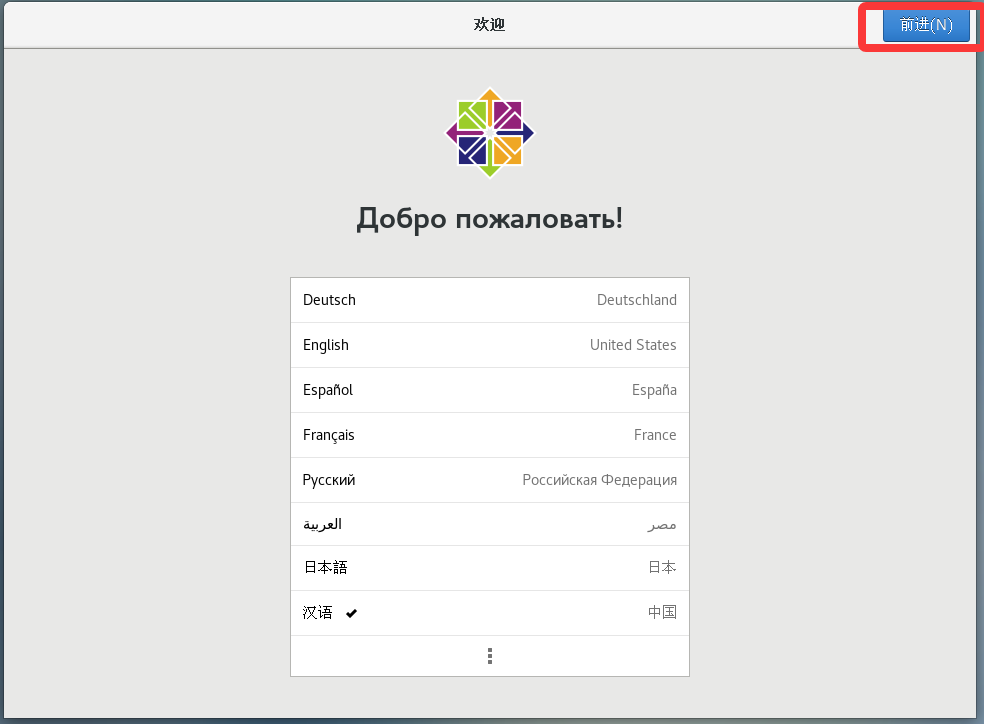Image resolution: width=984 pixels, height=724 pixels.
Task: Select 汉语 language row
Action: click(489, 613)
